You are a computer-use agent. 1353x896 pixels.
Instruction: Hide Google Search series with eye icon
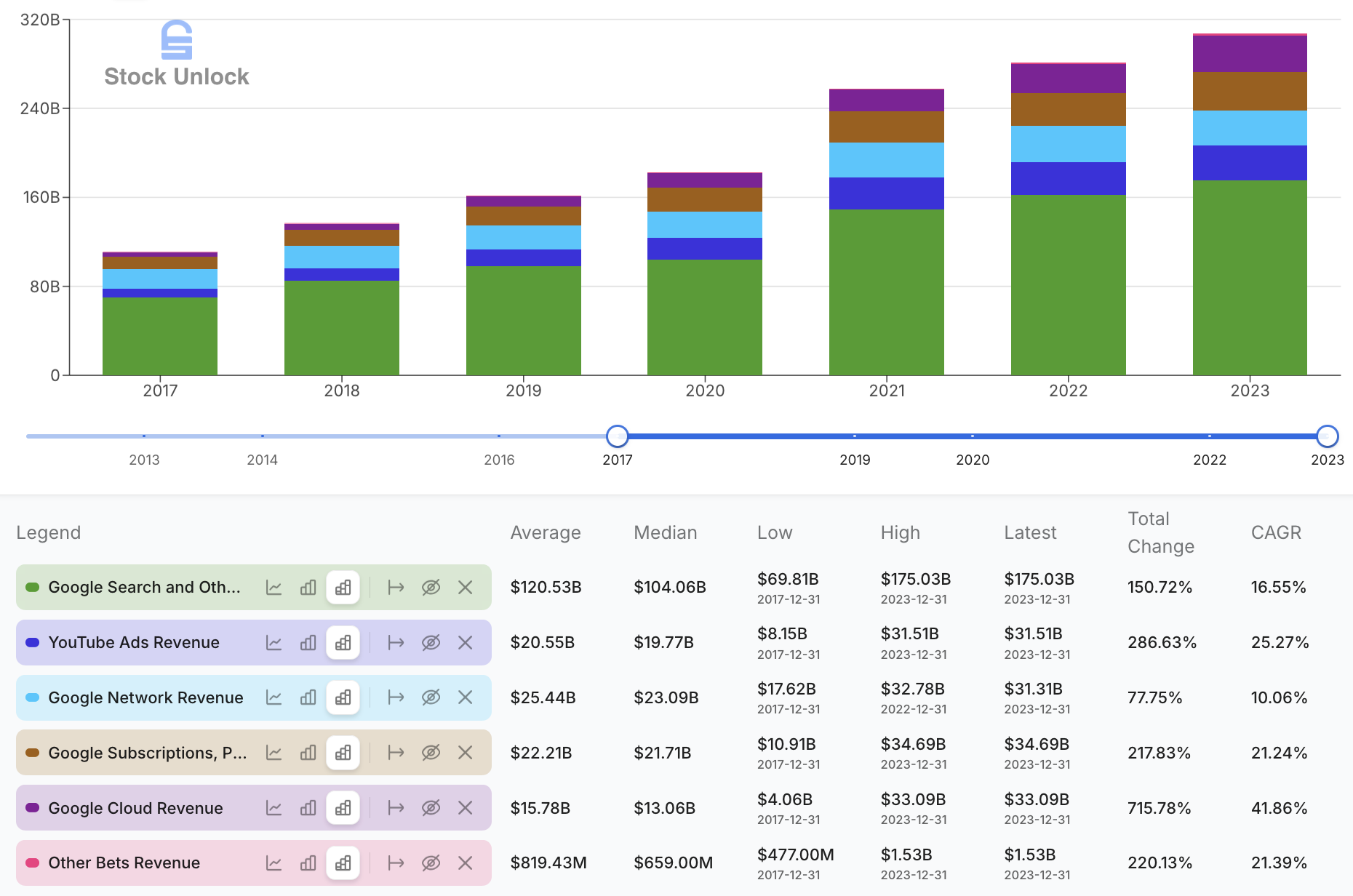[431, 587]
